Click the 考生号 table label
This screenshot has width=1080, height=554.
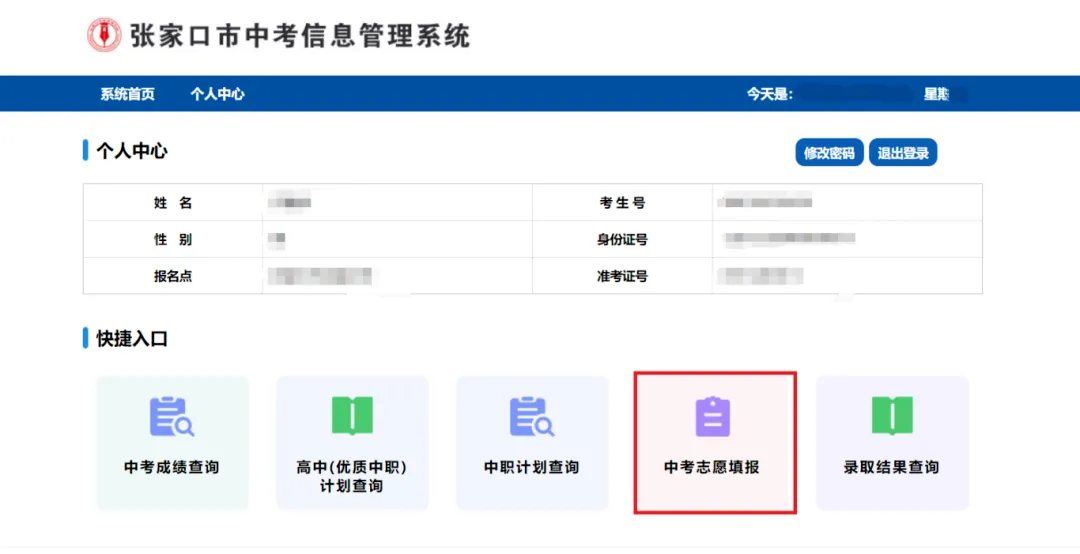(623, 203)
